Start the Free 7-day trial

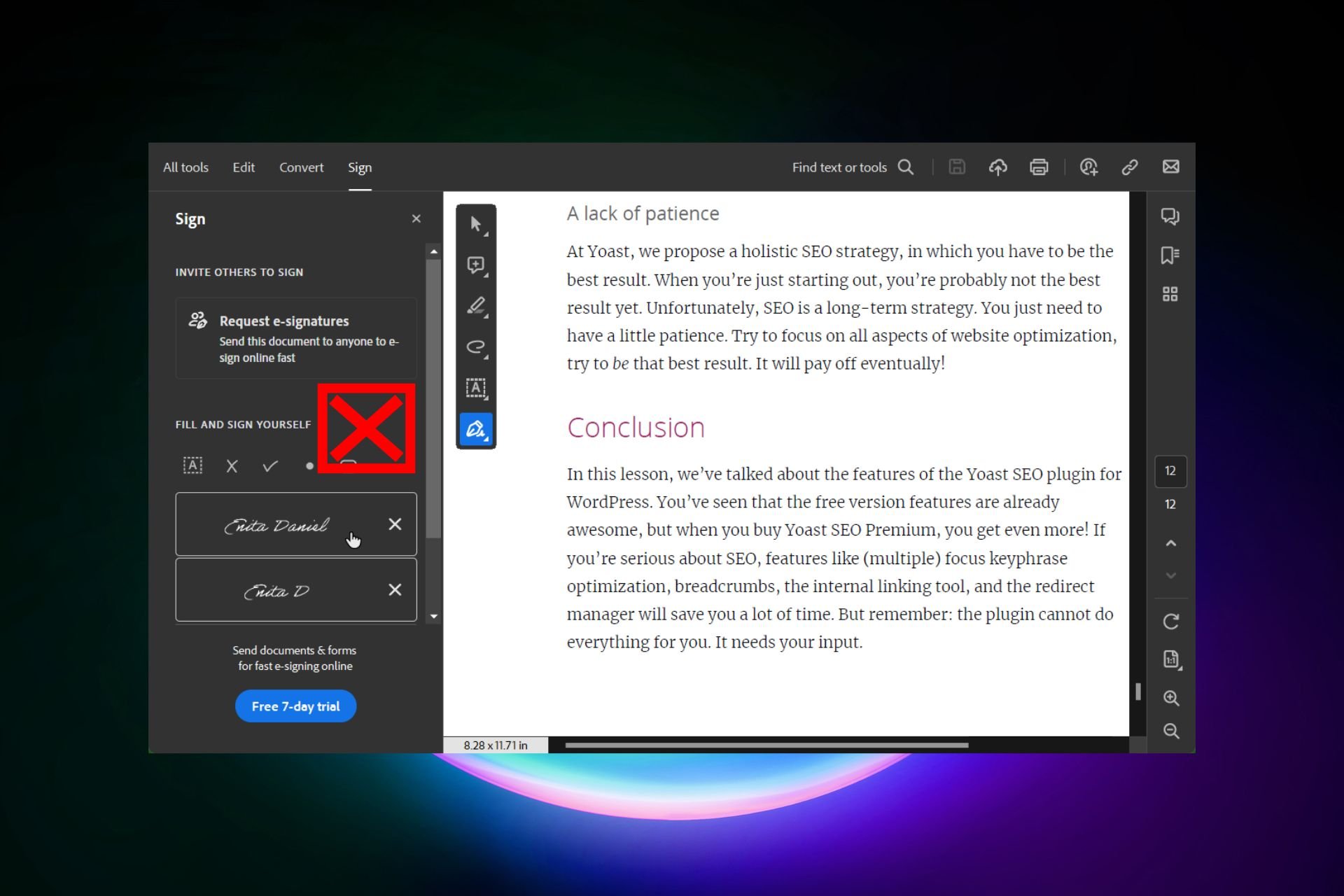(295, 706)
